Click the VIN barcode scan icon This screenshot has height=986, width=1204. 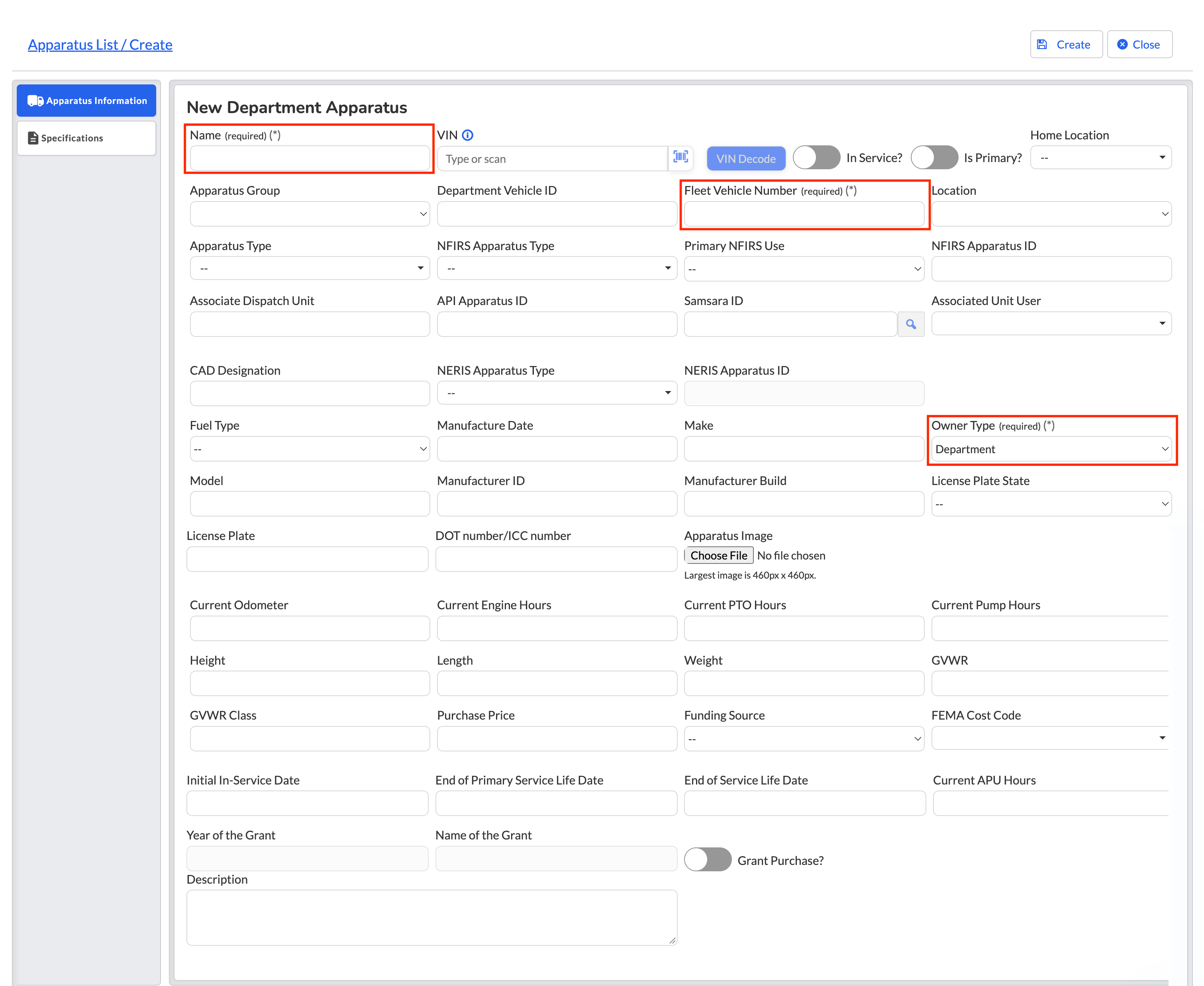(680, 157)
